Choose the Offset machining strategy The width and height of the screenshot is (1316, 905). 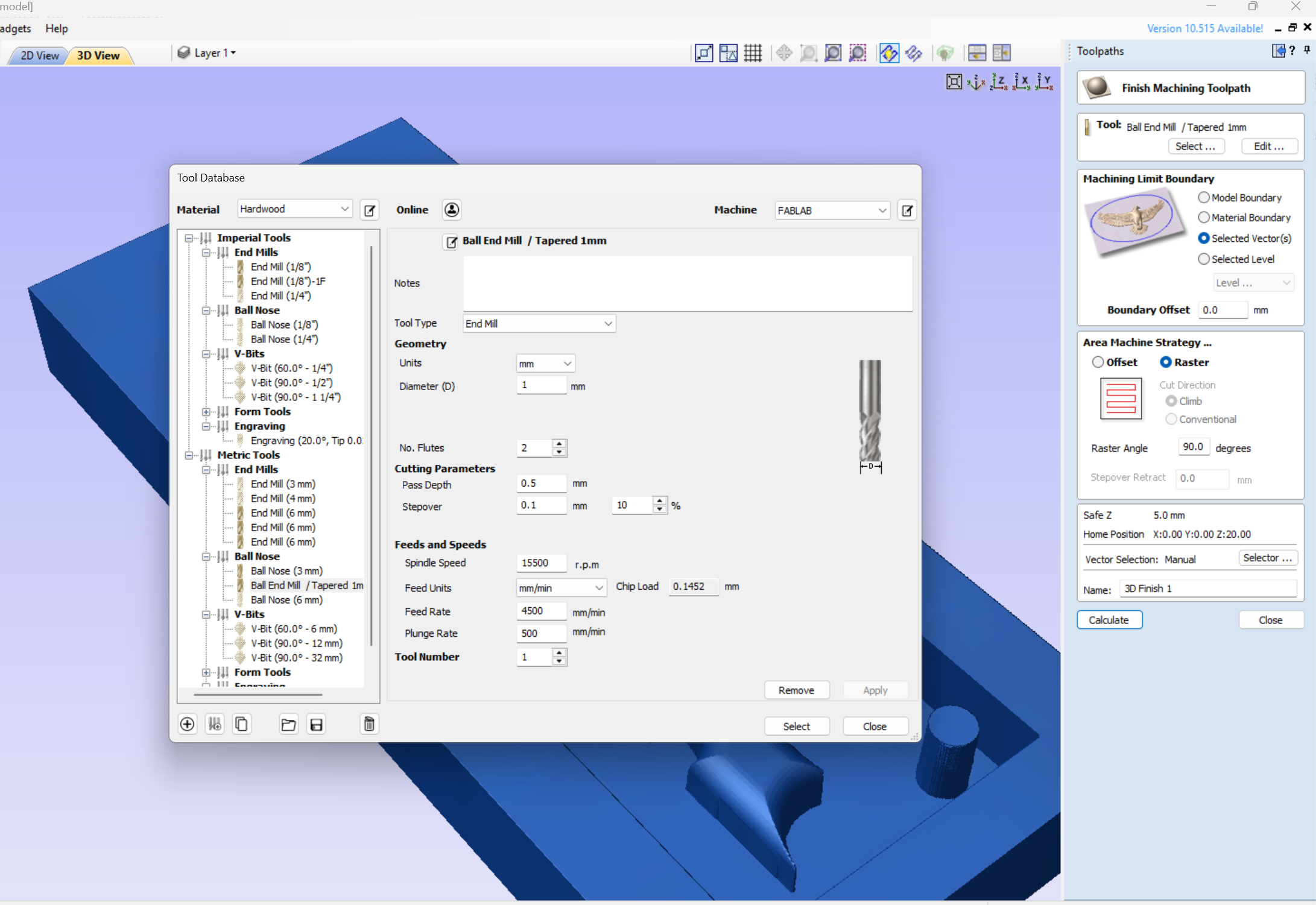pos(1098,362)
